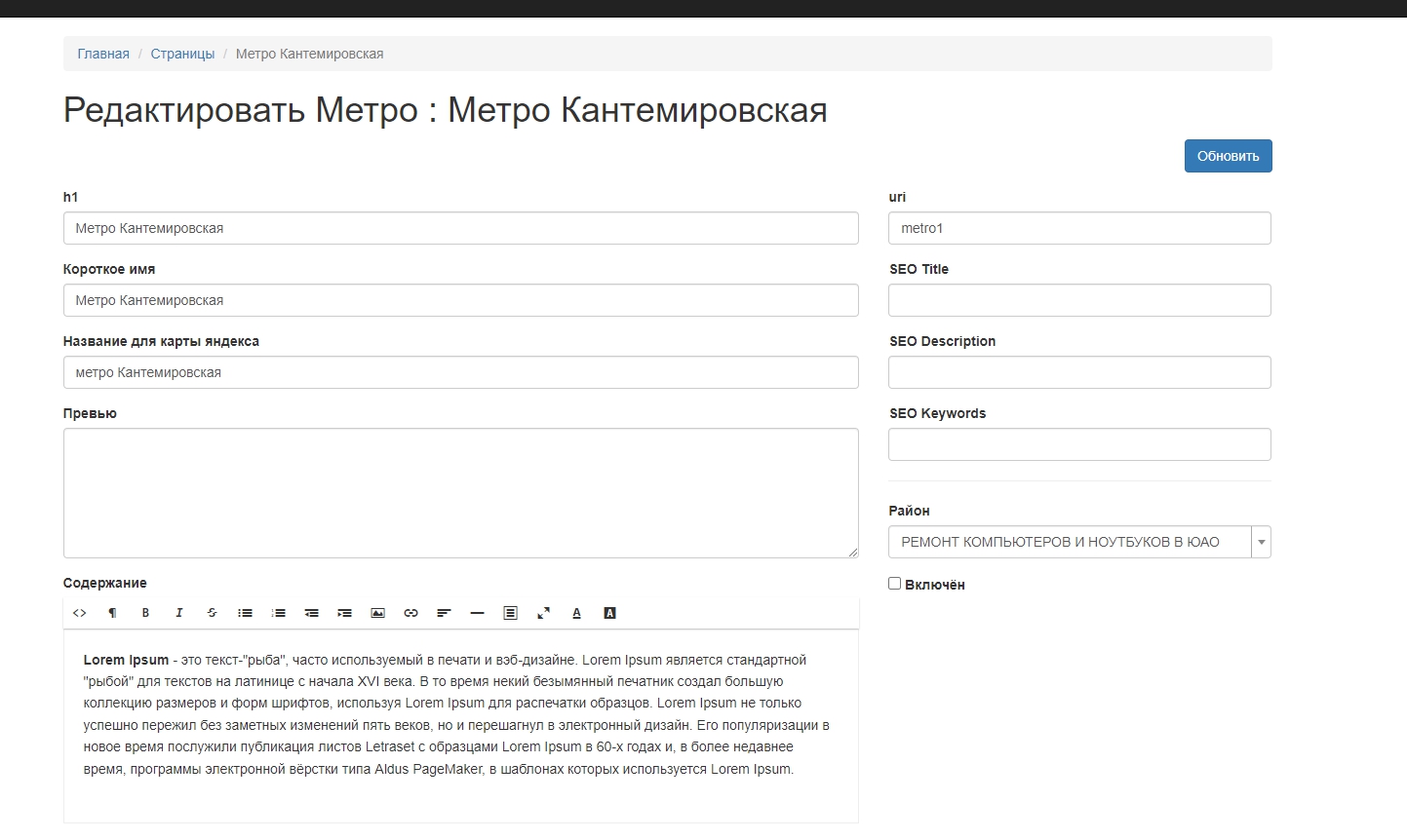The image size is (1407, 840).
Task: Apply italic formatting in editor toolbar
Action: tap(178, 613)
